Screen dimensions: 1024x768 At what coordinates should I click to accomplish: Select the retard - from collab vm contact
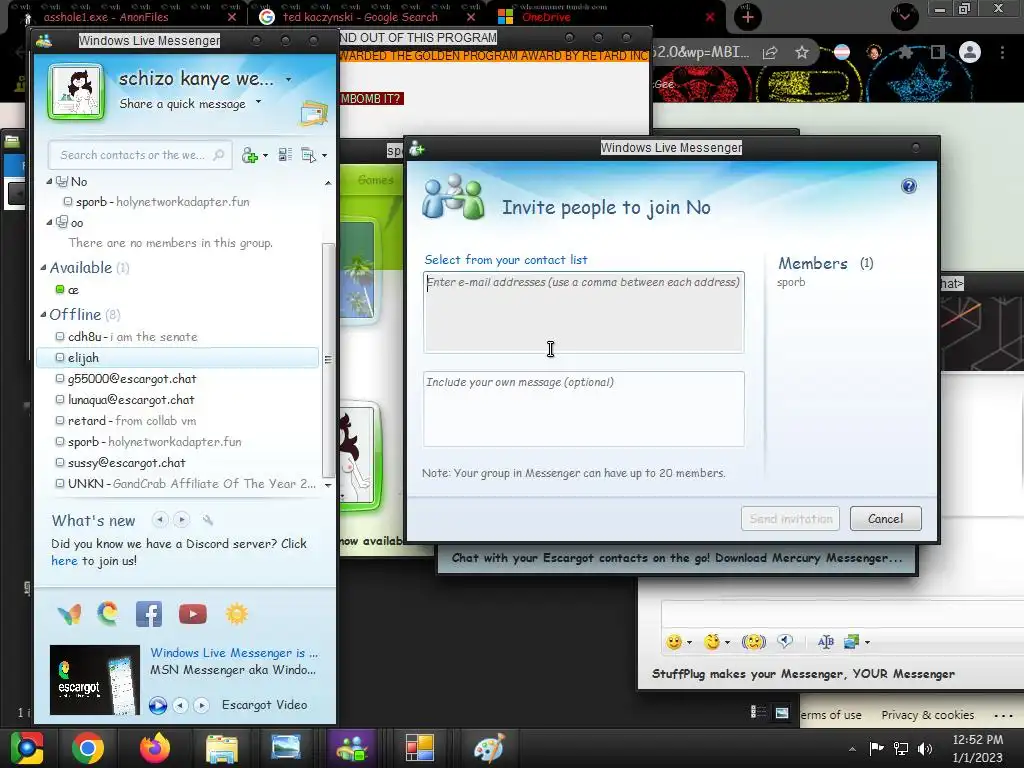pos(125,421)
